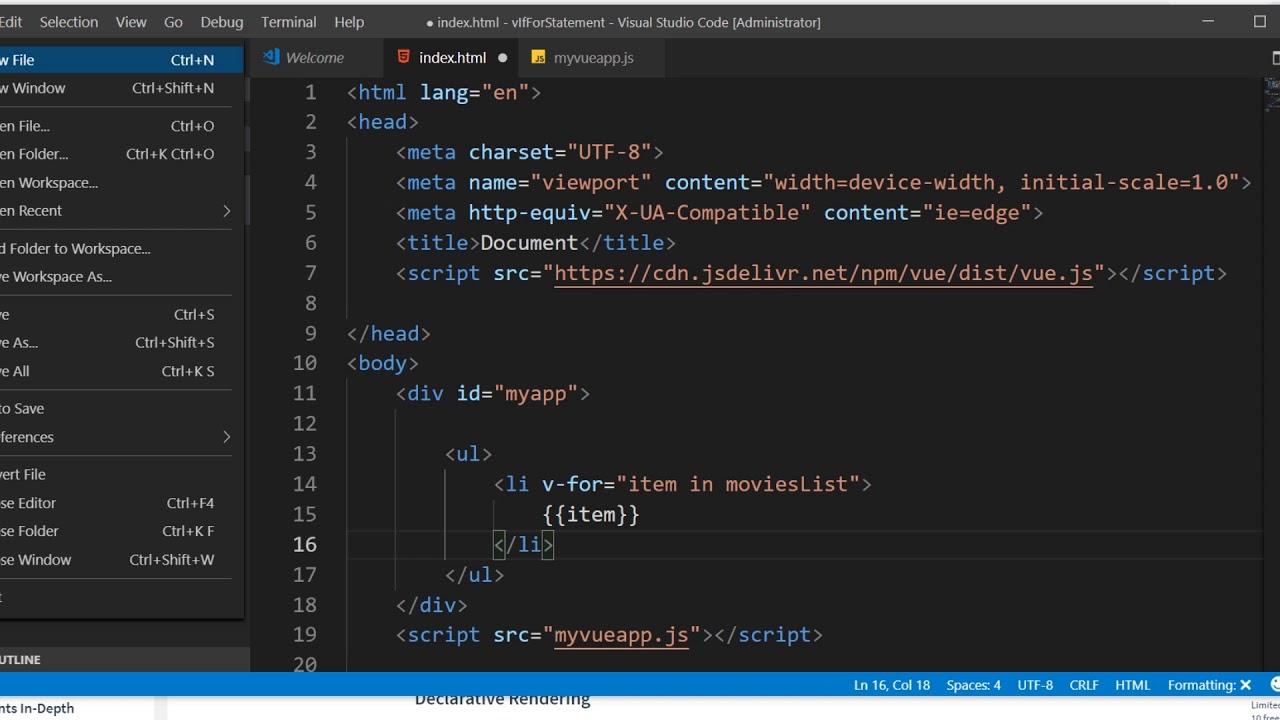Image resolution: width=1280 pixels, height=720 pixels.
Task: Expand Preferences submenu arrow
Action: pos(226,437)
